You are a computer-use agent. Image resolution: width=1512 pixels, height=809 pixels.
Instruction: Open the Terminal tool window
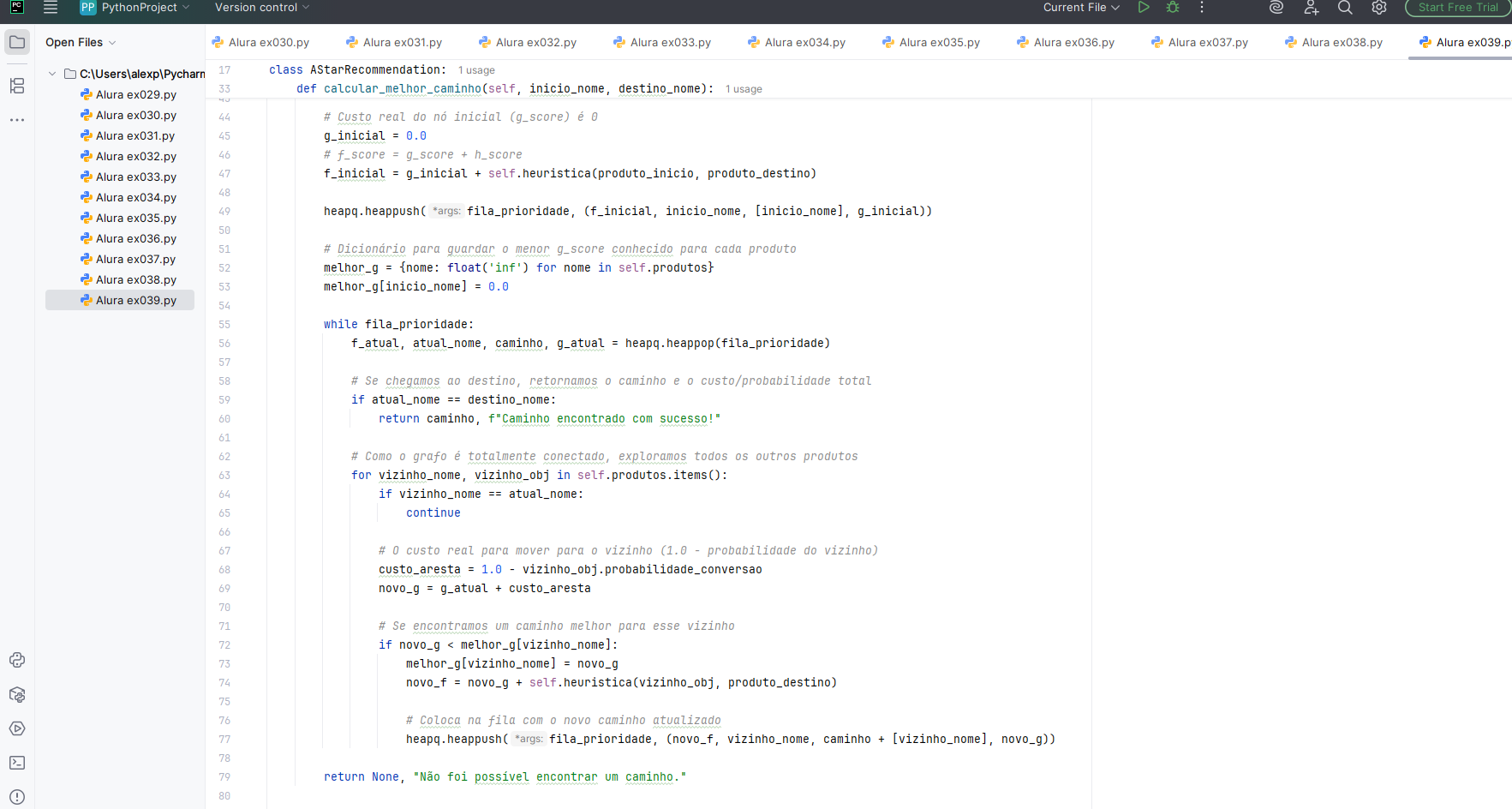[x=17, y=763]
